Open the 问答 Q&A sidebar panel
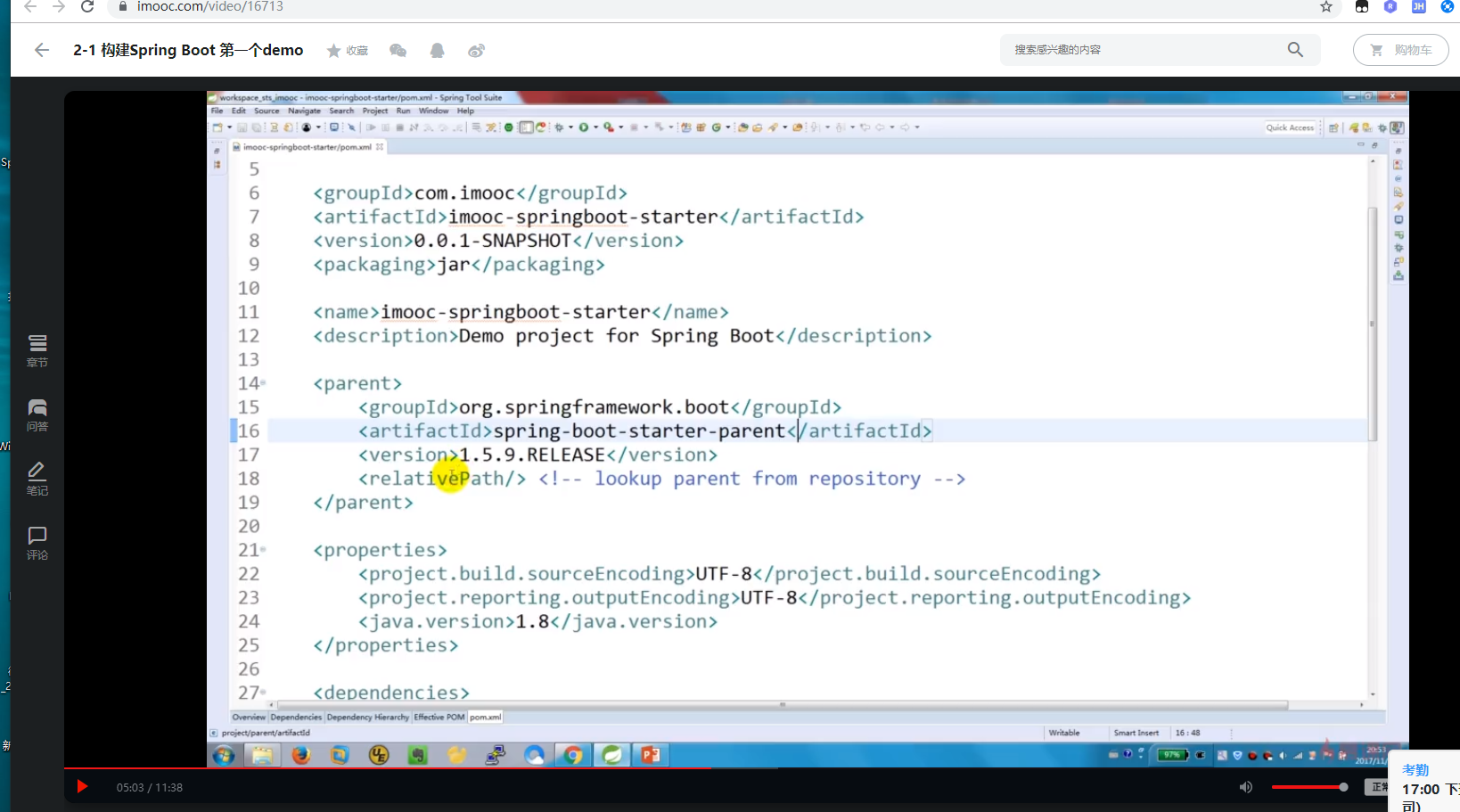Viewport: 1460px width, 812px height. click(x=37, y=415)
